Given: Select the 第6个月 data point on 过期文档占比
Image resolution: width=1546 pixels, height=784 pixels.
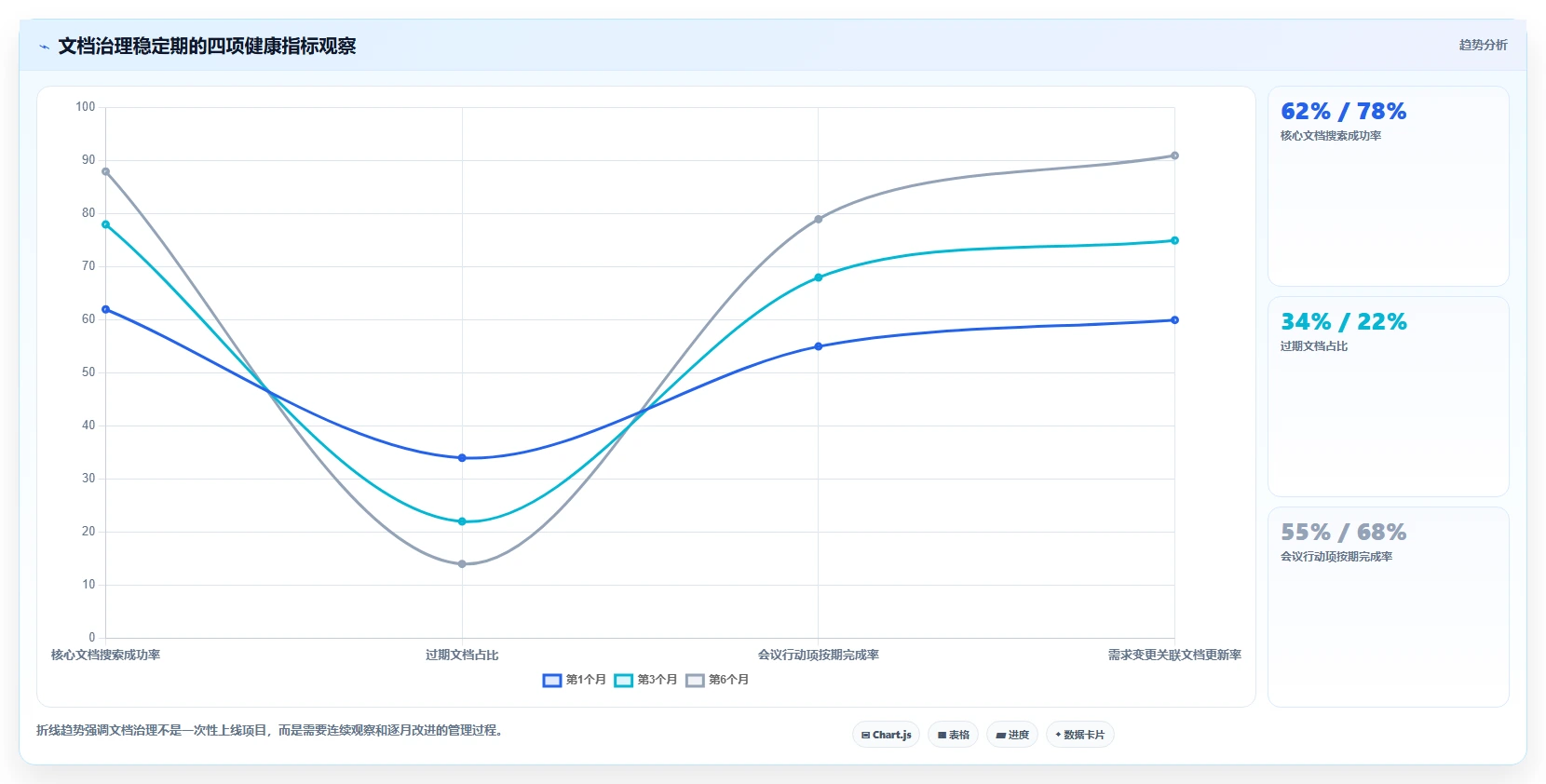Looking at the screenshot, I should click(x=462, y=564).
